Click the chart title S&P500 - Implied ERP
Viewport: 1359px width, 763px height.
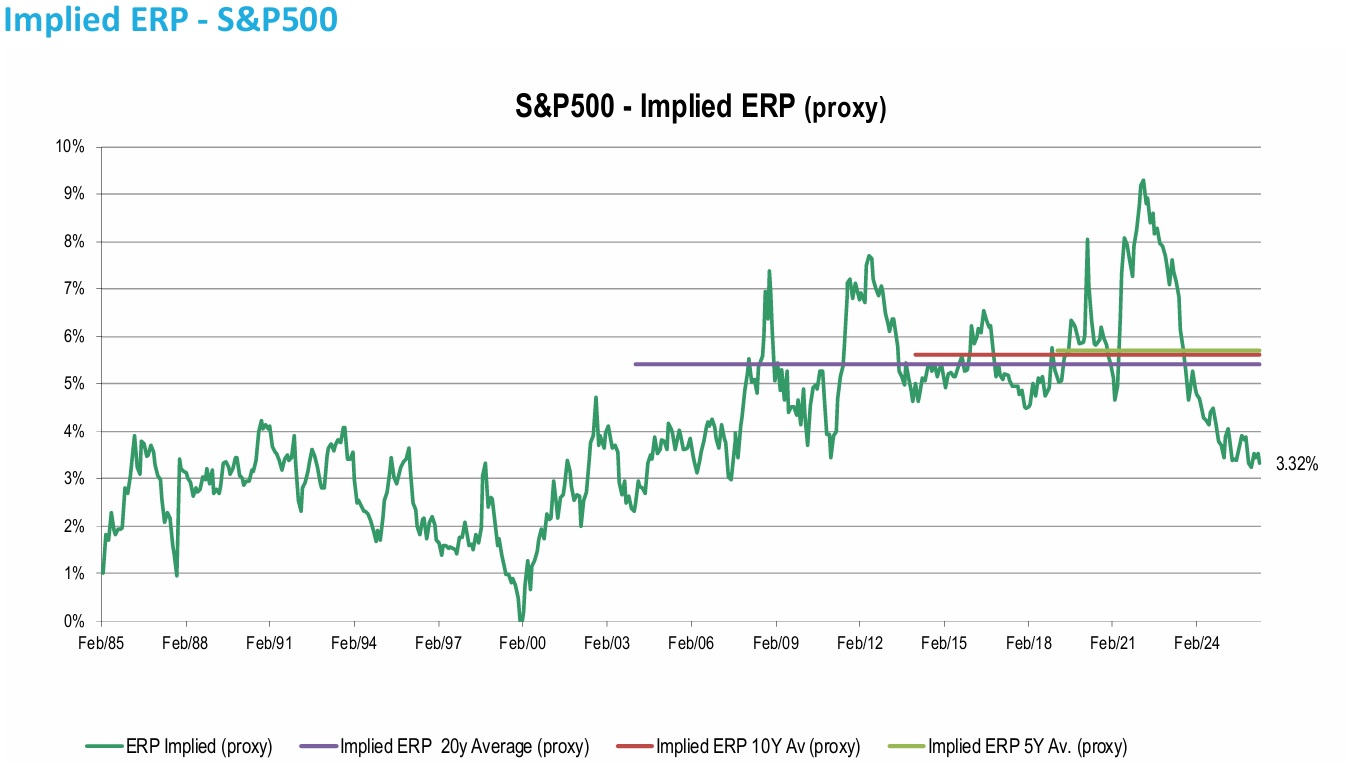pyautogui.click(x=700, y=106)
